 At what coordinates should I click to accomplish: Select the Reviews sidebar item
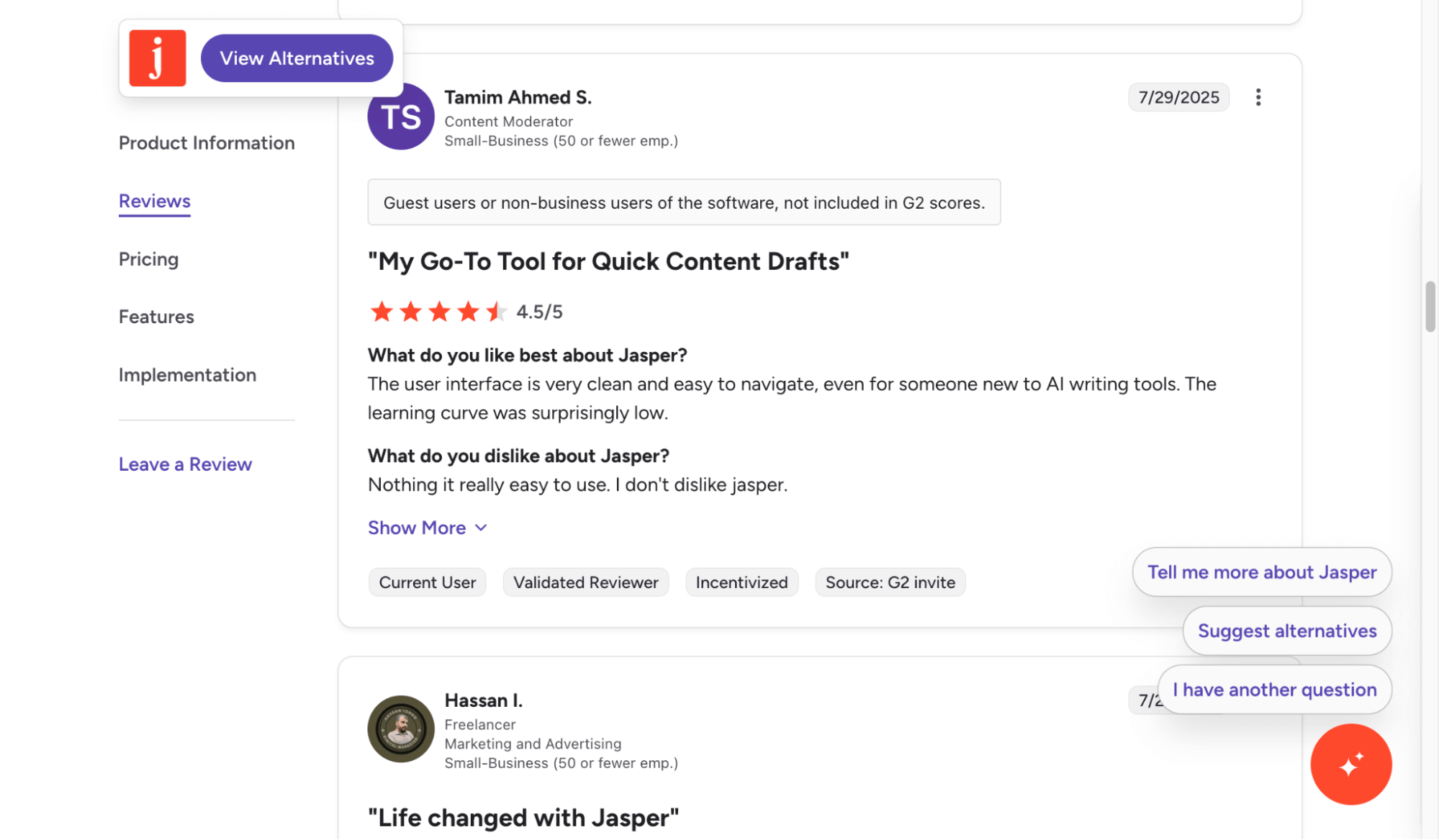(155, 201)
